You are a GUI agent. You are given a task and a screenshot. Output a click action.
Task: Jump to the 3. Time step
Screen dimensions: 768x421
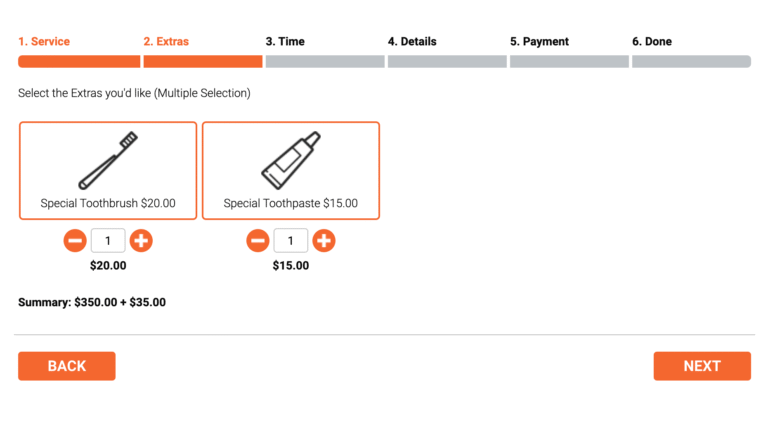[285, 42]
